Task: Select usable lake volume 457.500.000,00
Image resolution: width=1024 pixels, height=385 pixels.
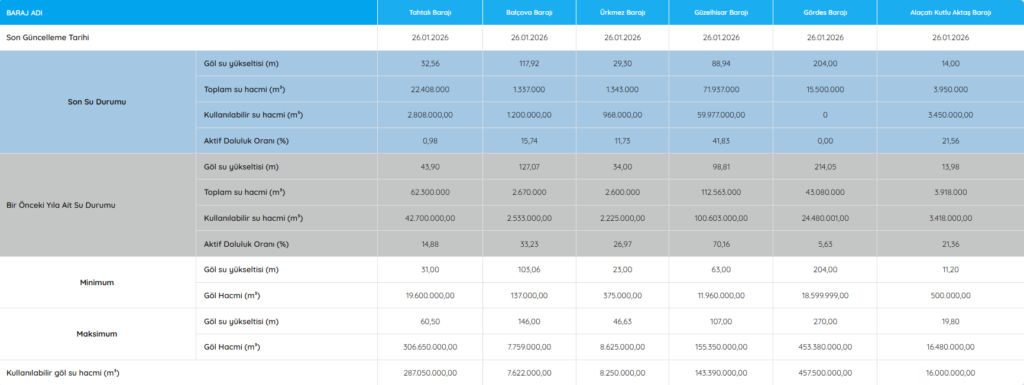Action: point(825,373)
